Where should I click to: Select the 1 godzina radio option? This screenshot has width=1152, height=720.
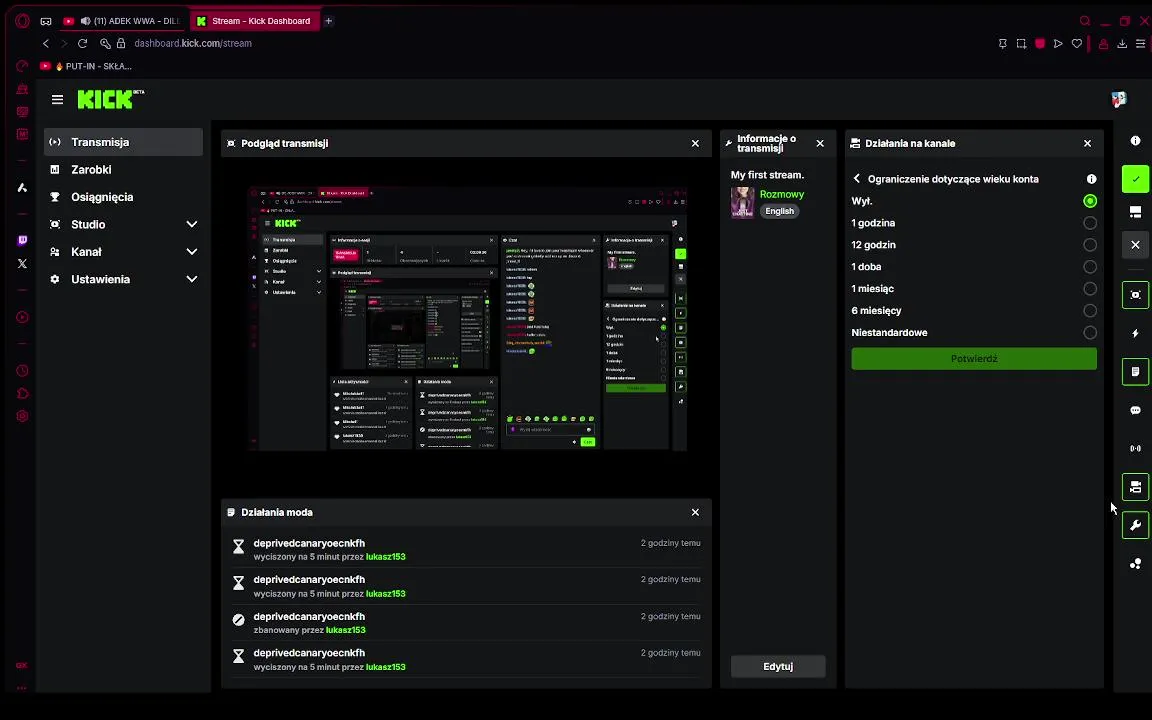coord(1090,223)
